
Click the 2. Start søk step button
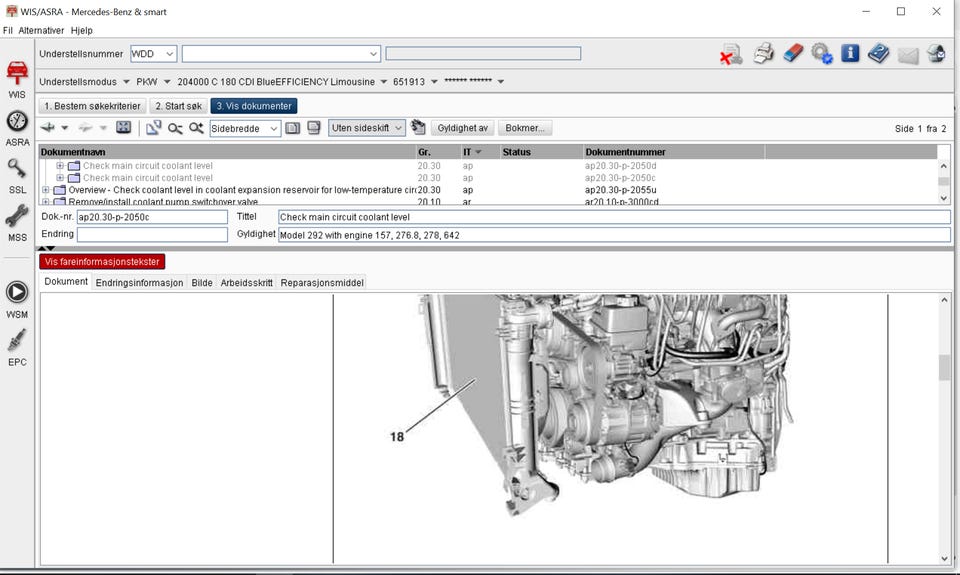coord(178,106)
